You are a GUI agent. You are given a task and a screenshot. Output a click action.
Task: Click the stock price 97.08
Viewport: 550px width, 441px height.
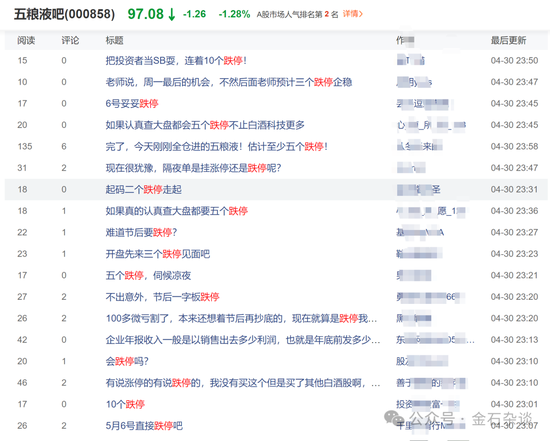[x=146, y=14]
